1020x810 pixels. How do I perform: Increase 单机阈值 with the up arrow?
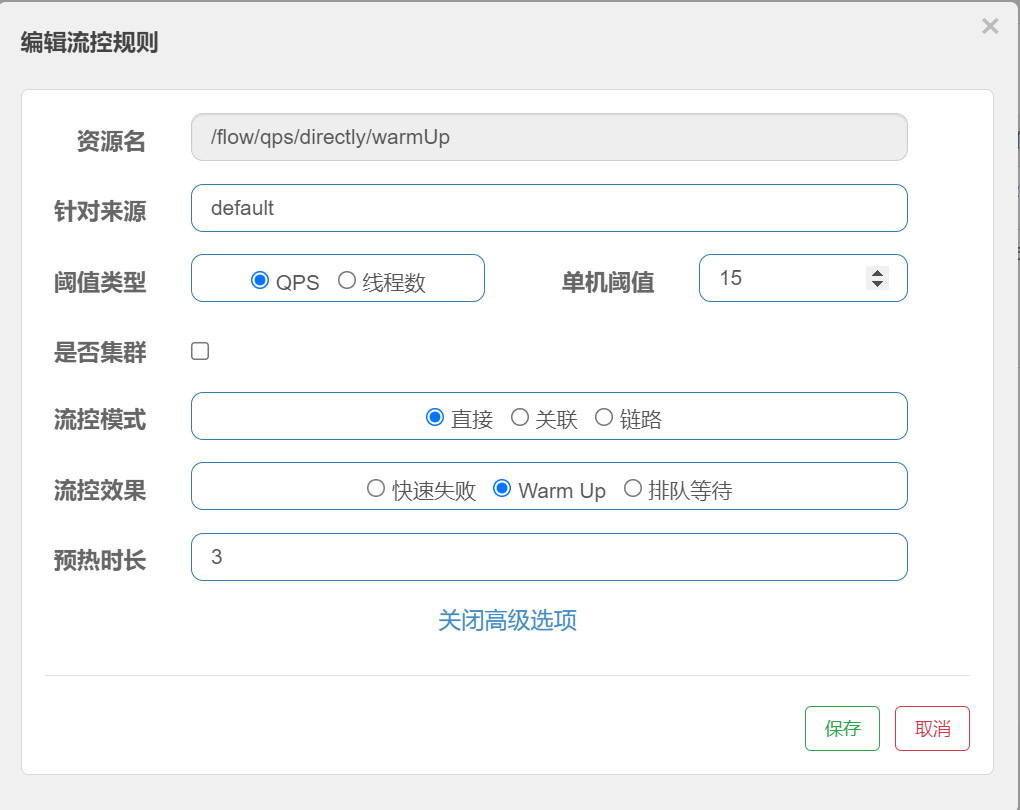877,273
